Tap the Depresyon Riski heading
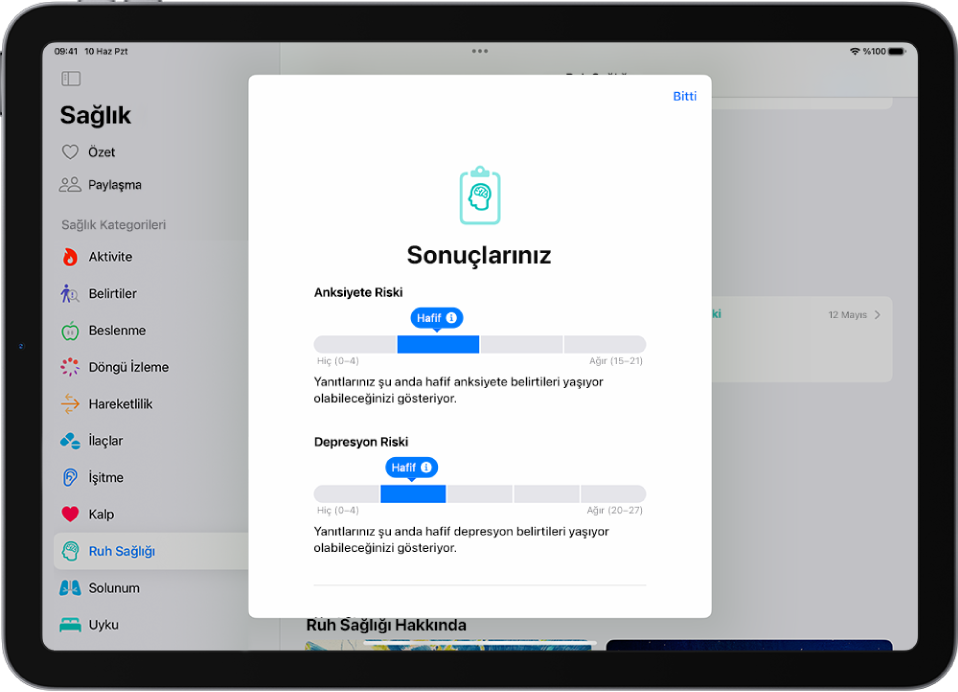The height and width of the screenshot is (692, 958). [360, 442]
